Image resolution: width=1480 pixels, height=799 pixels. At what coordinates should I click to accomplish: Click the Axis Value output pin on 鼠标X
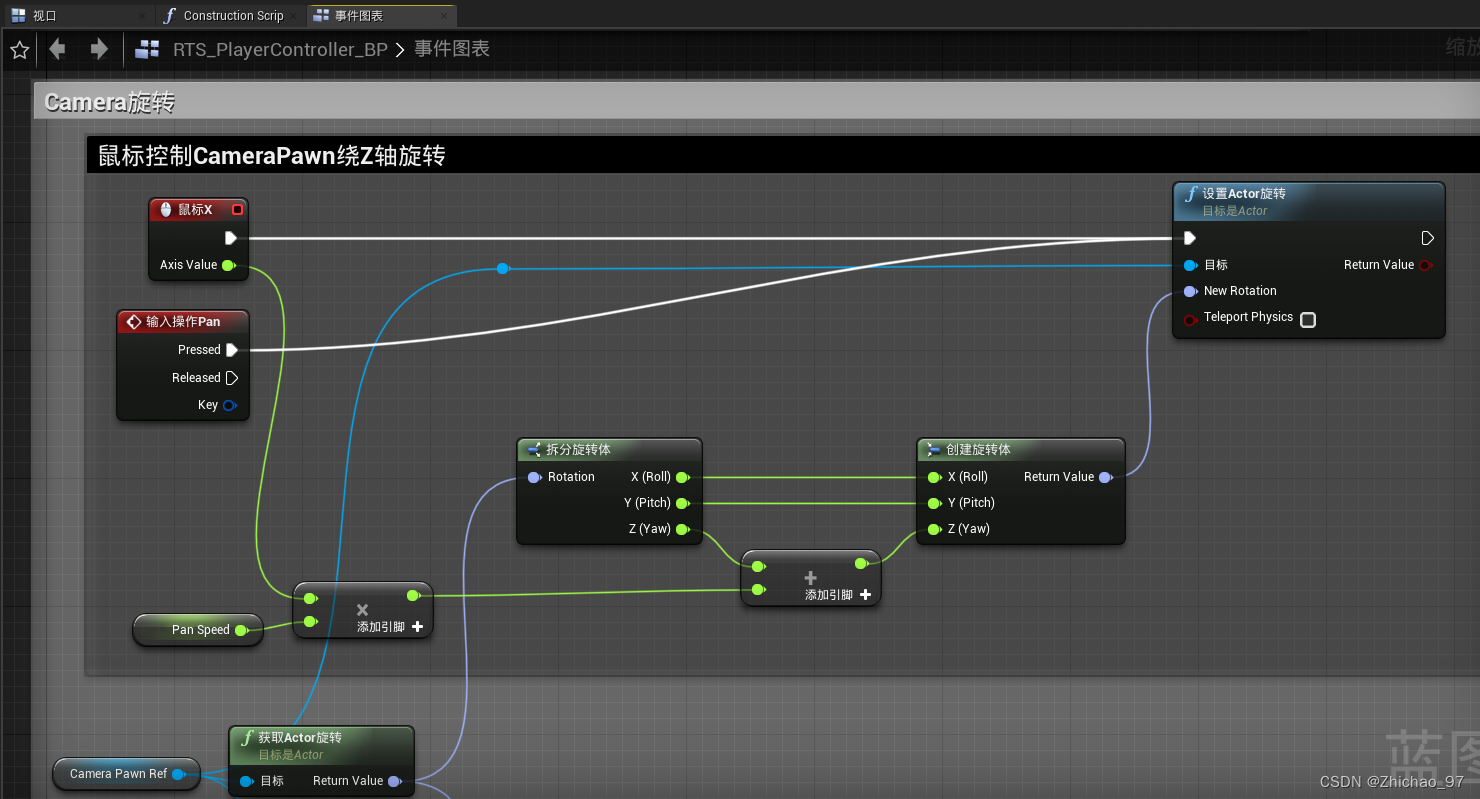click(x=229, y=265)
